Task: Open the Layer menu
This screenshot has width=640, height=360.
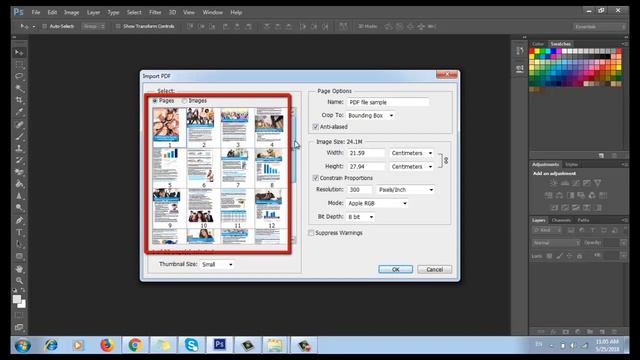Action: point(93,12)
